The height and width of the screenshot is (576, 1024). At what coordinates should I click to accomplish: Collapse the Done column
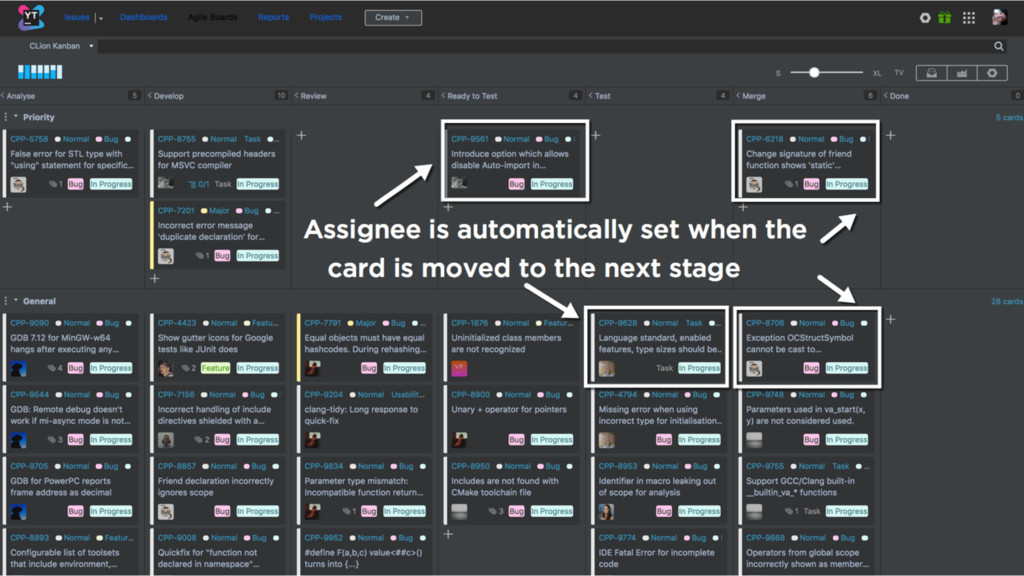point(886,95)
